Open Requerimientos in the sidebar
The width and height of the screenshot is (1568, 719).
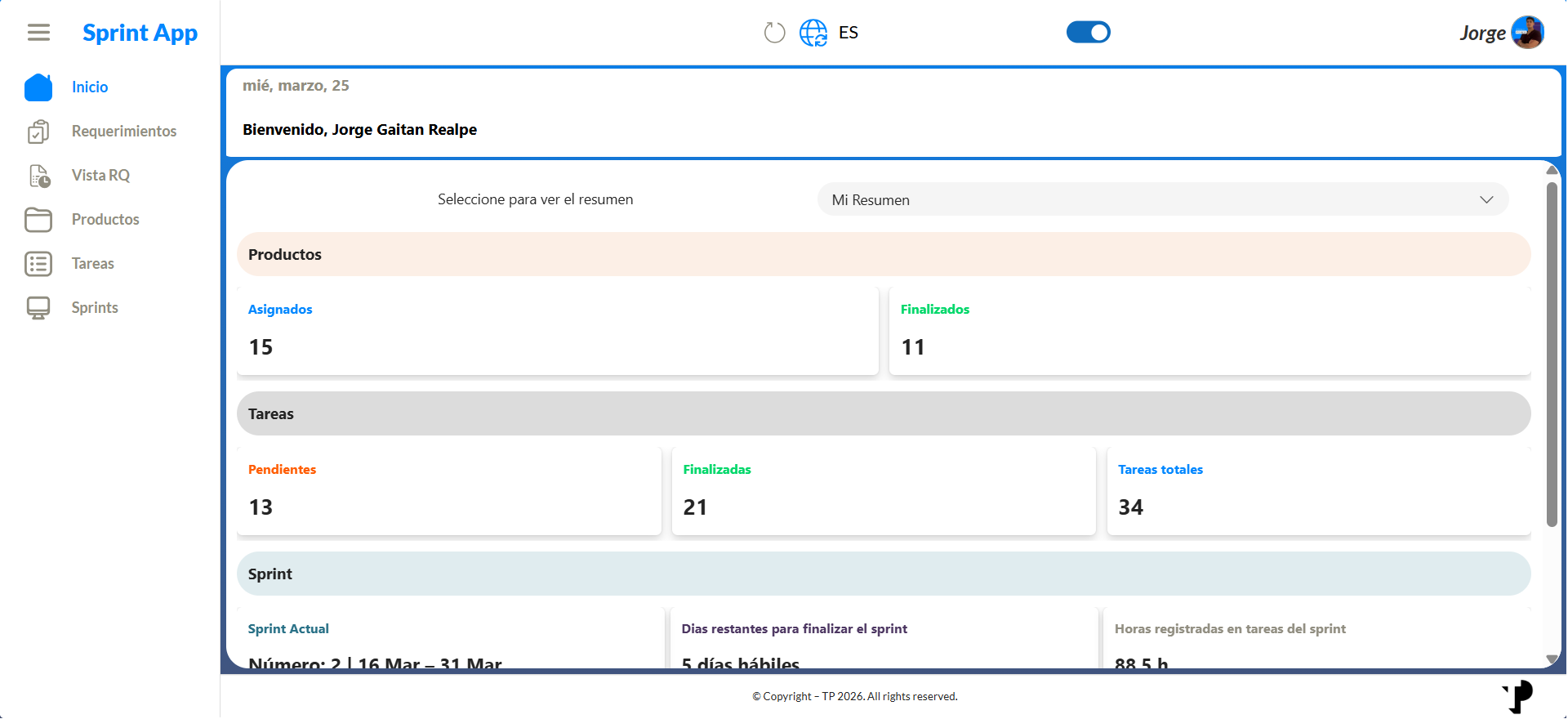click(124, 131)
